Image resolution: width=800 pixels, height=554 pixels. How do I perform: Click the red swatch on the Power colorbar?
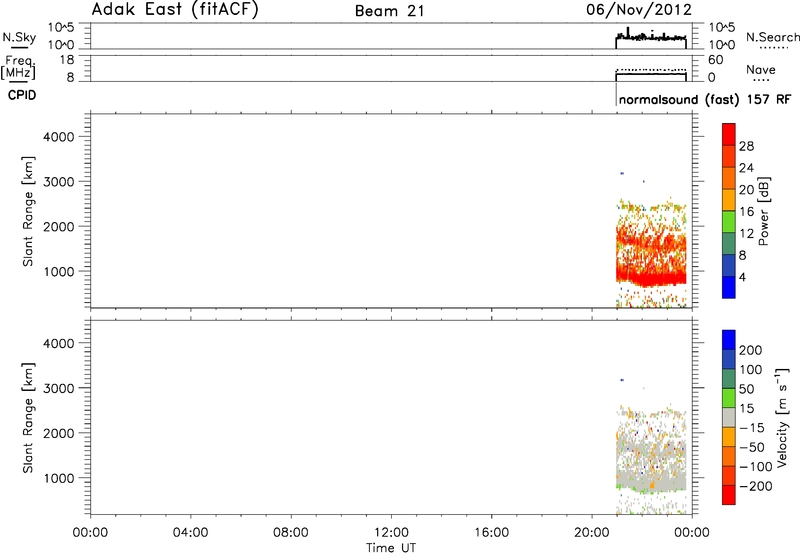[x=729, y=134]
